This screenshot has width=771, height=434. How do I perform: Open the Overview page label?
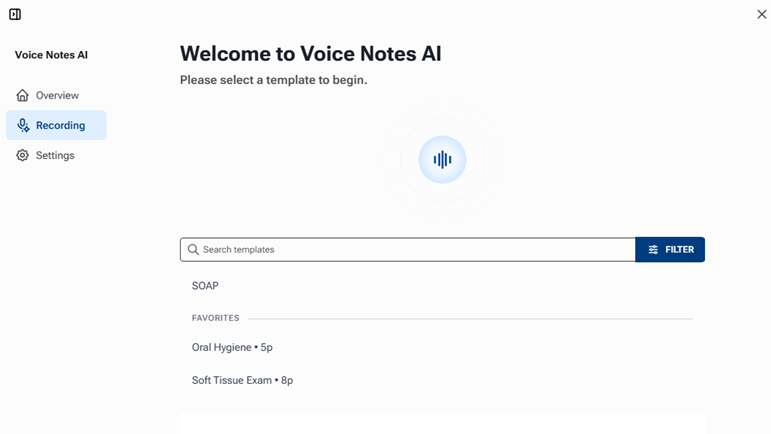pyautogui.click(x=57, y=95)
